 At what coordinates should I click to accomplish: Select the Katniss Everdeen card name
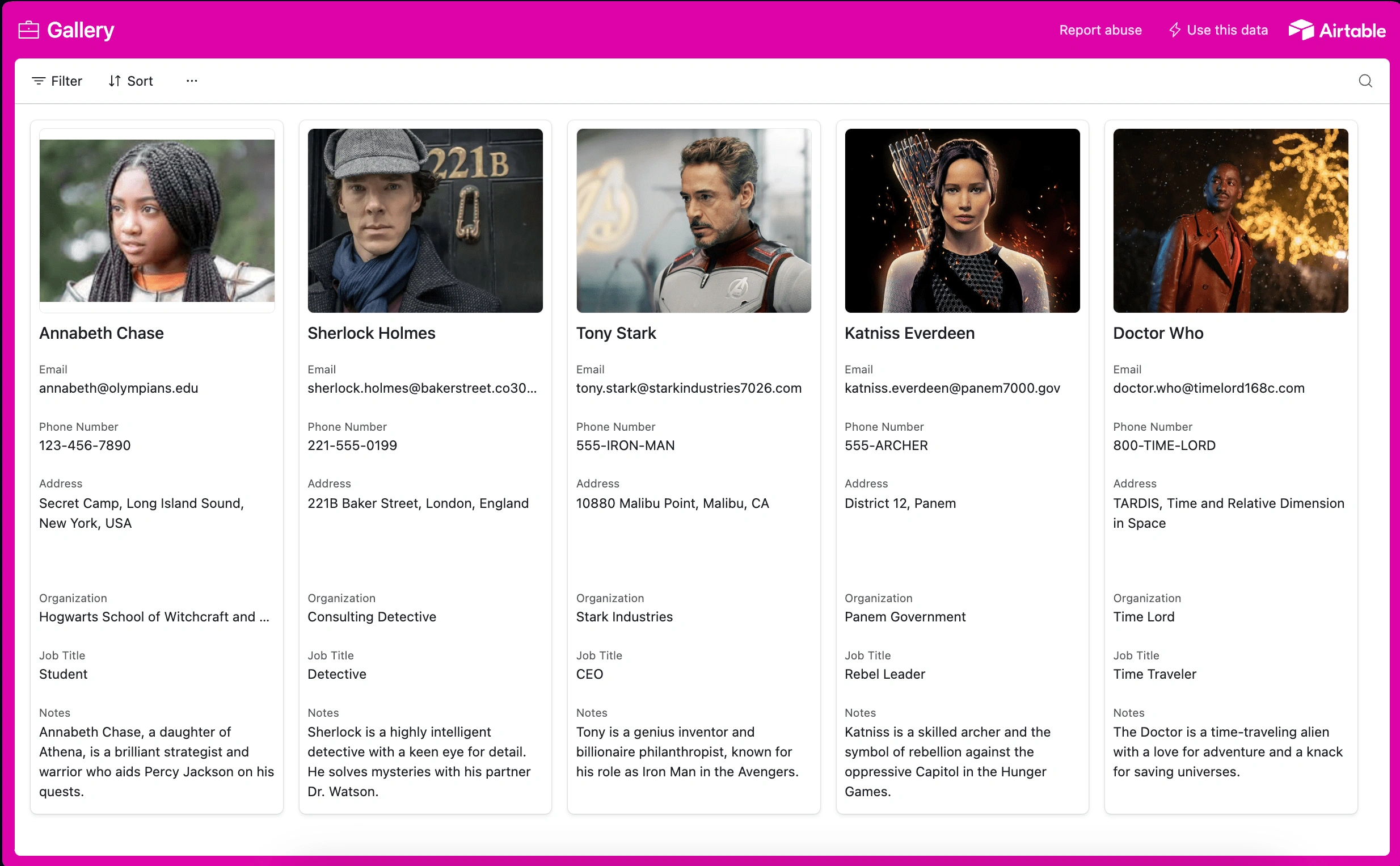(909, 333)
